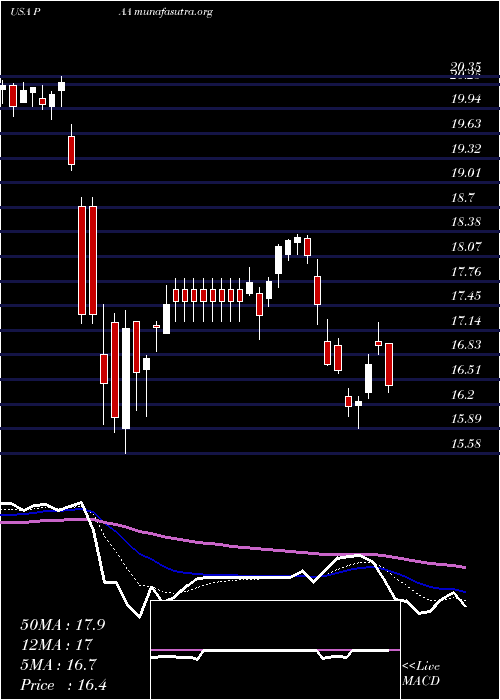This screenshot has width=500, height=700.
Task: Click the Price : 16.4 readout
Action: click(x=63, y=685)
